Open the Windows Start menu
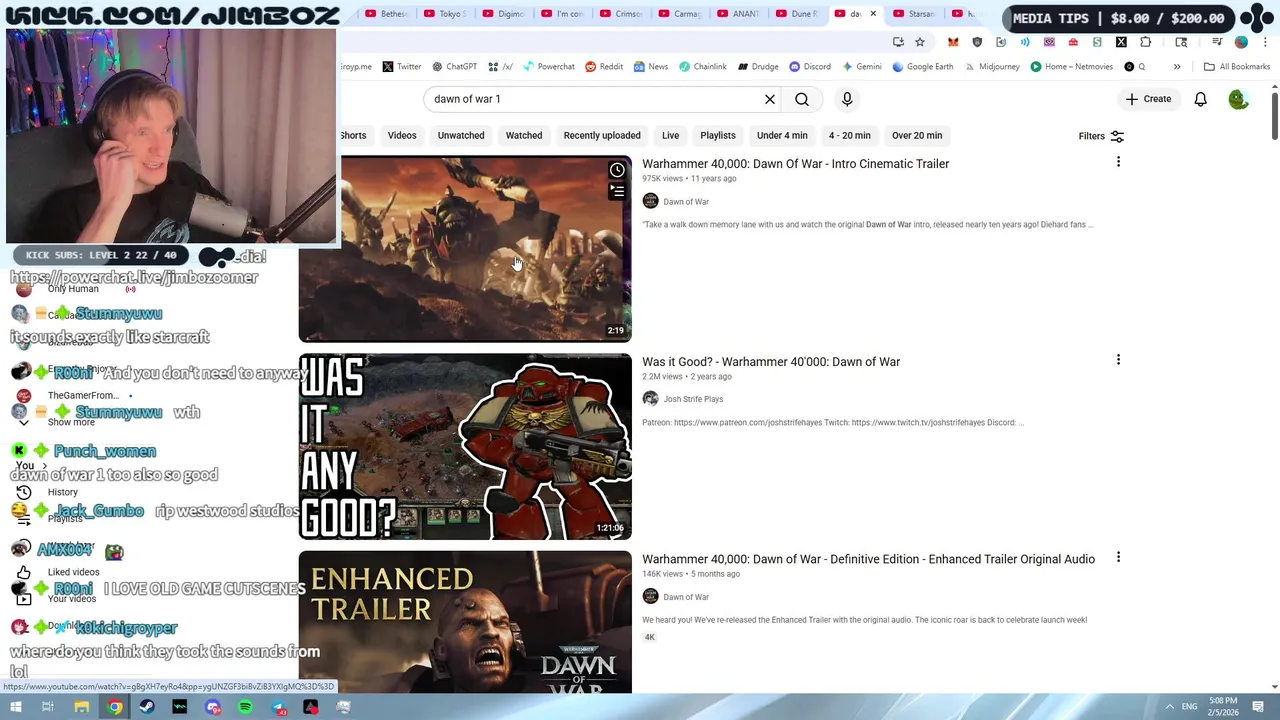 [x=15, y=707]
